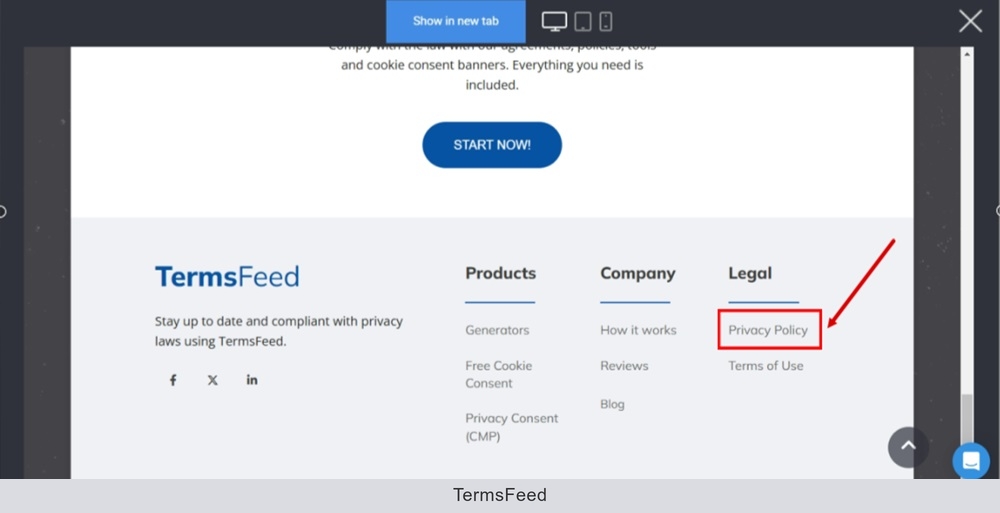The width and height of the screenshot is (1000, 513).
Task: Switch to mobile phone preview icon
Action: 606,21
